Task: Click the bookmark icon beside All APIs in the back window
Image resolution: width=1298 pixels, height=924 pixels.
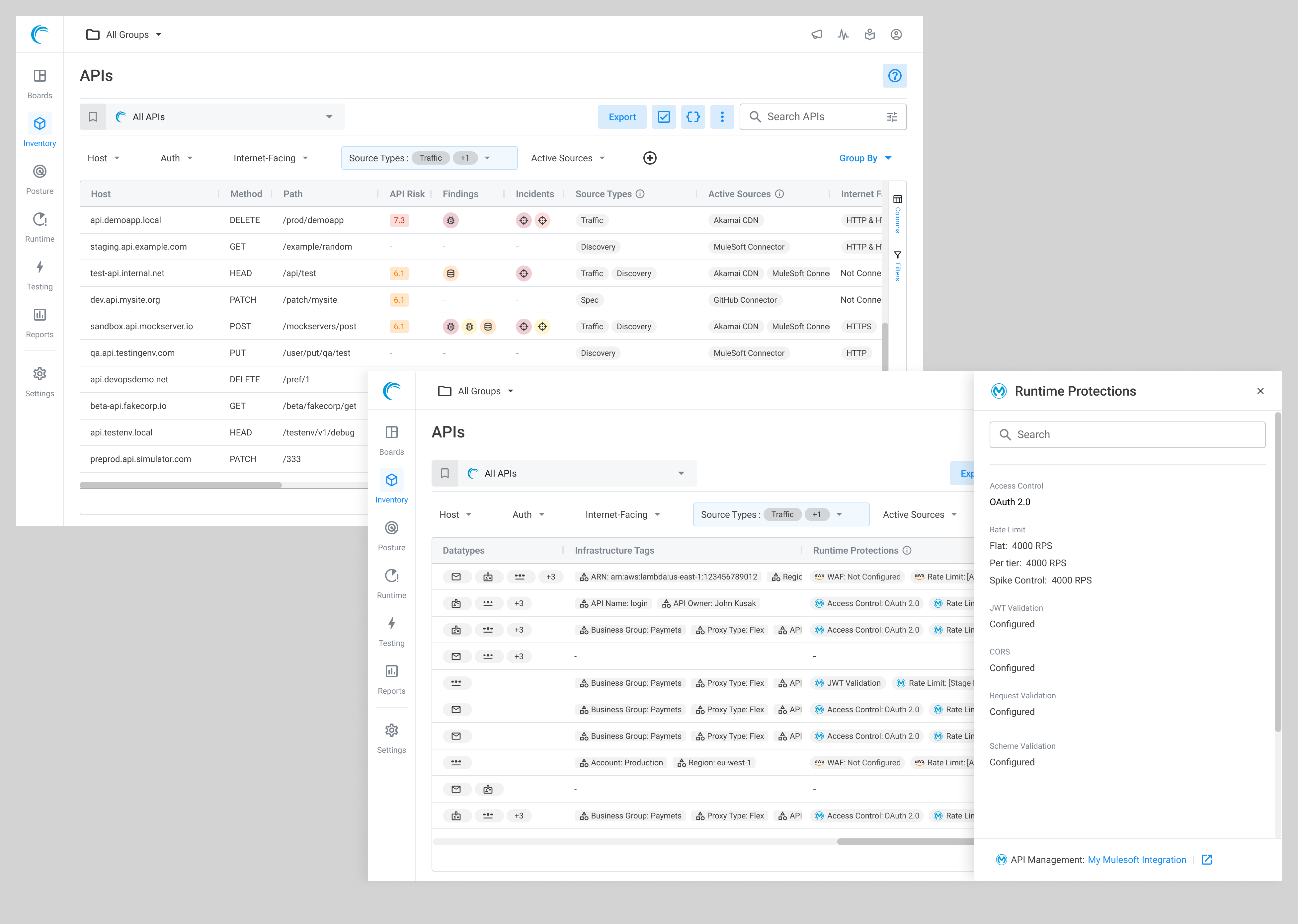Action: point(93,116)
